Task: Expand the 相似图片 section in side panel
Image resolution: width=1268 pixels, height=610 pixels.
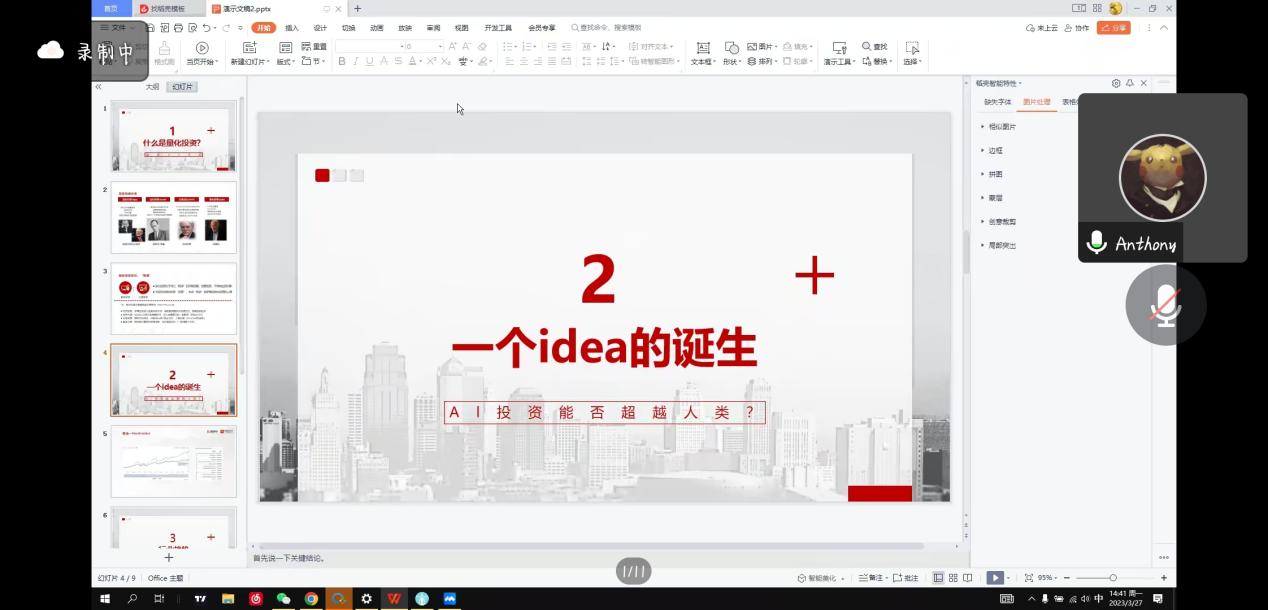Action: point(1002,127)
